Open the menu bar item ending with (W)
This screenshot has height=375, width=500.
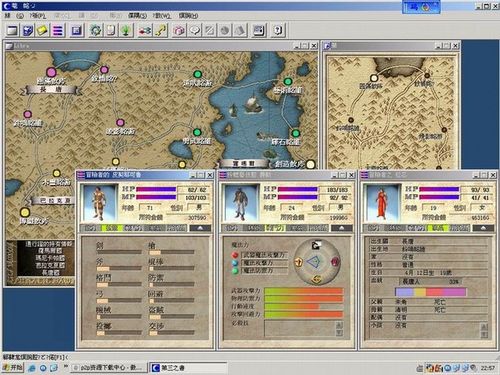161,16
